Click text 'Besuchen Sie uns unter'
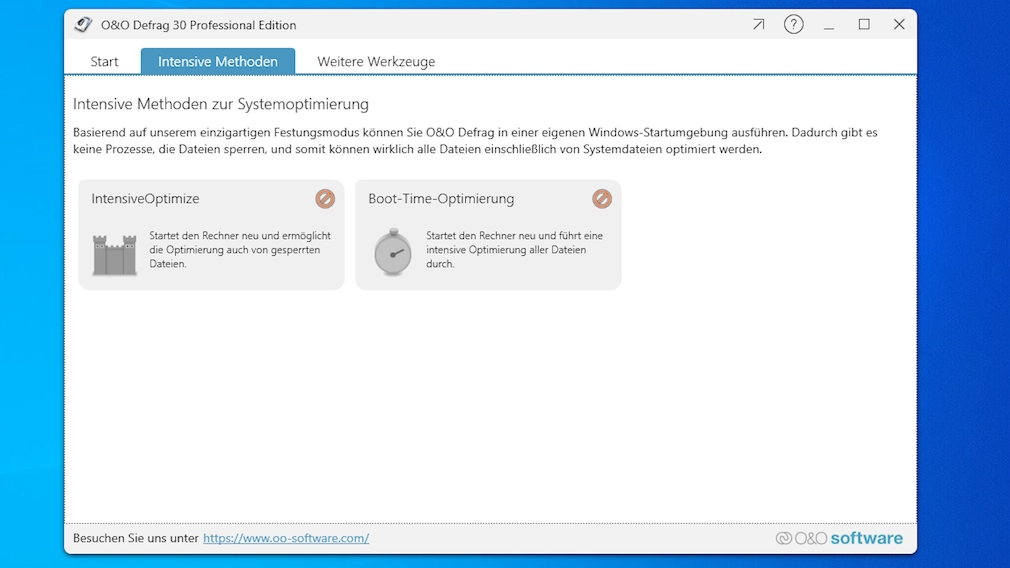Screen dimensions: 1010x568 [135, 538]
